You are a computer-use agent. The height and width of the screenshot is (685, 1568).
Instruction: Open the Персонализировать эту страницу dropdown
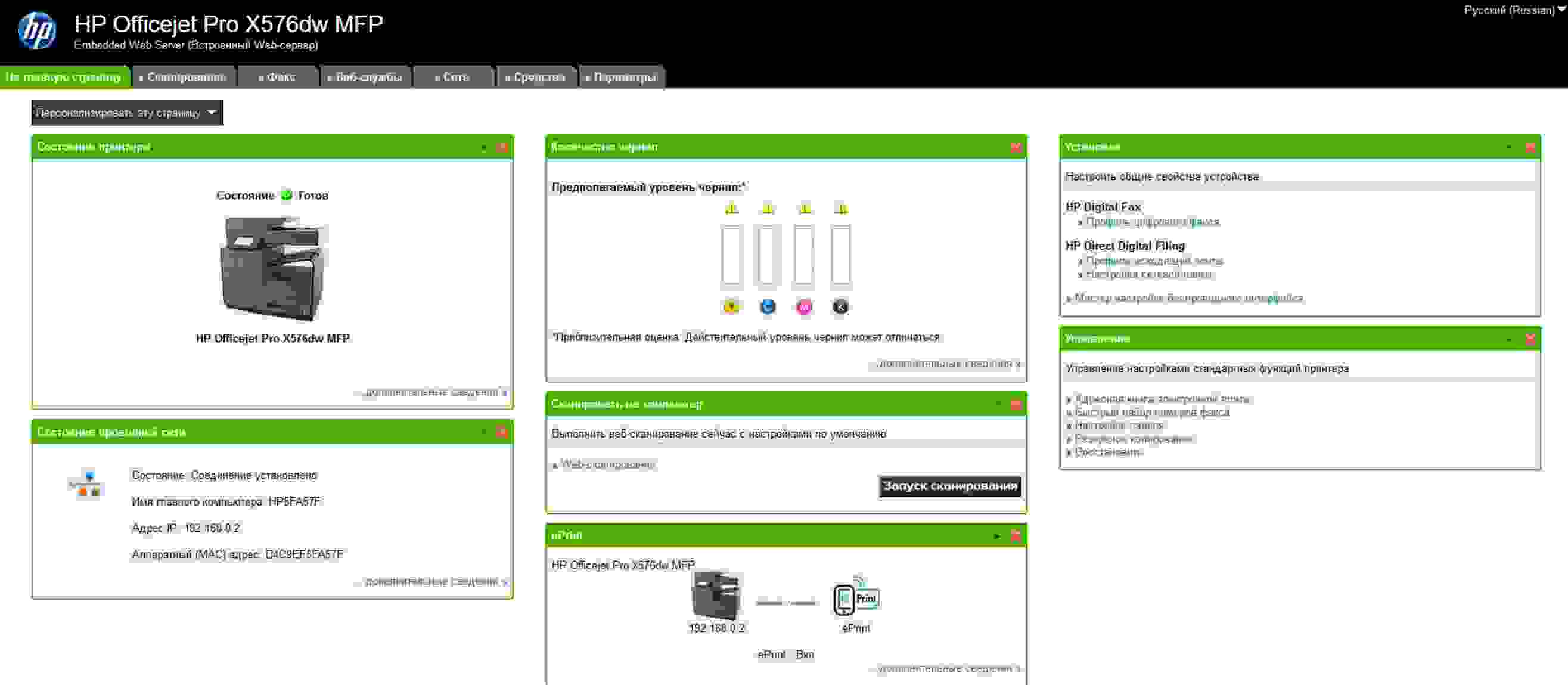pyautogui.click(x=127, y=113)
